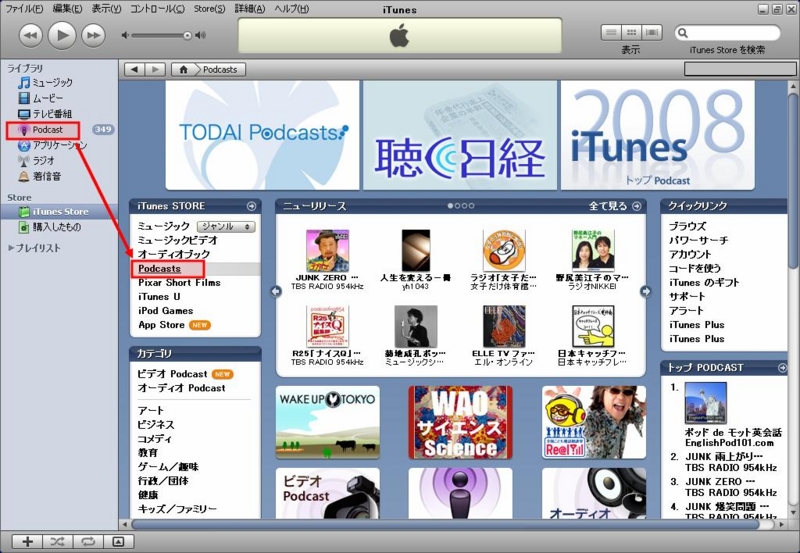Screen dimensions: 800x553
Task: Click the ニューリリース previous page arrow
Action: (276, 291)
